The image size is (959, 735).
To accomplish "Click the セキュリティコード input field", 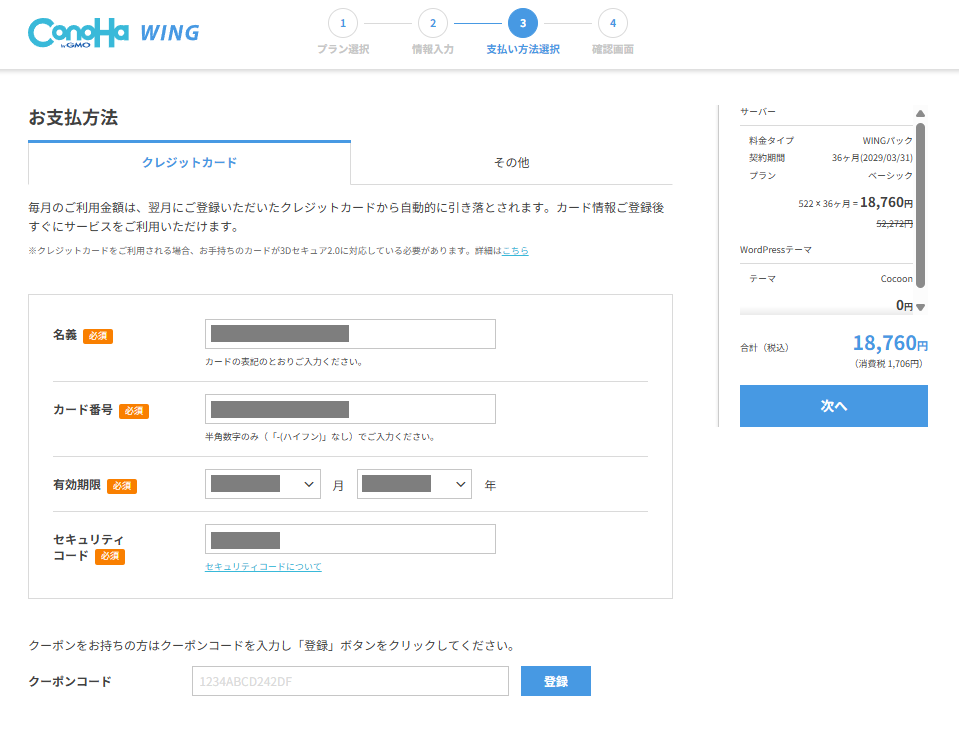I will pyautogui.click(x=349, y=539).
